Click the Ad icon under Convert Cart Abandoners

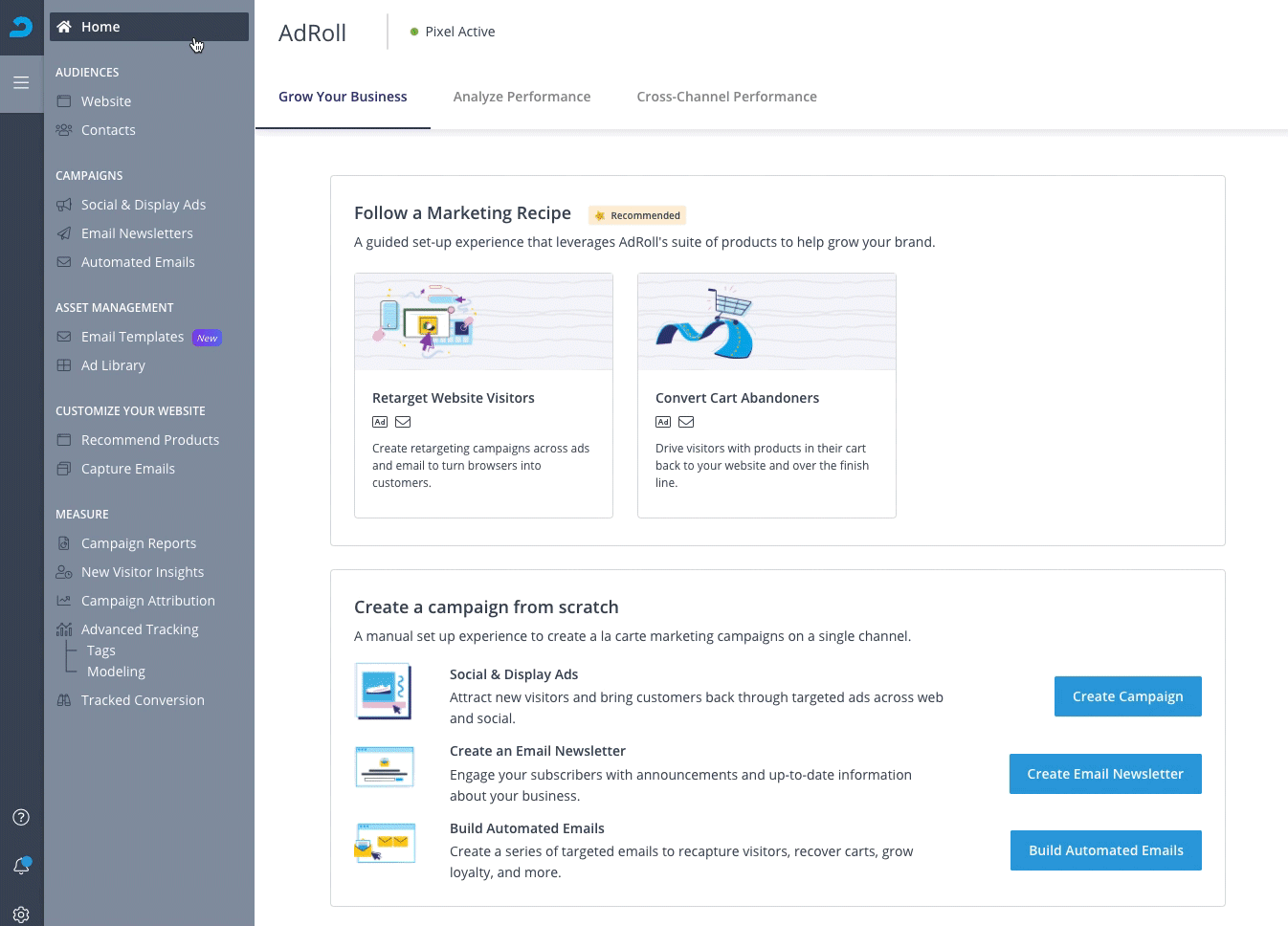(663, 422)
